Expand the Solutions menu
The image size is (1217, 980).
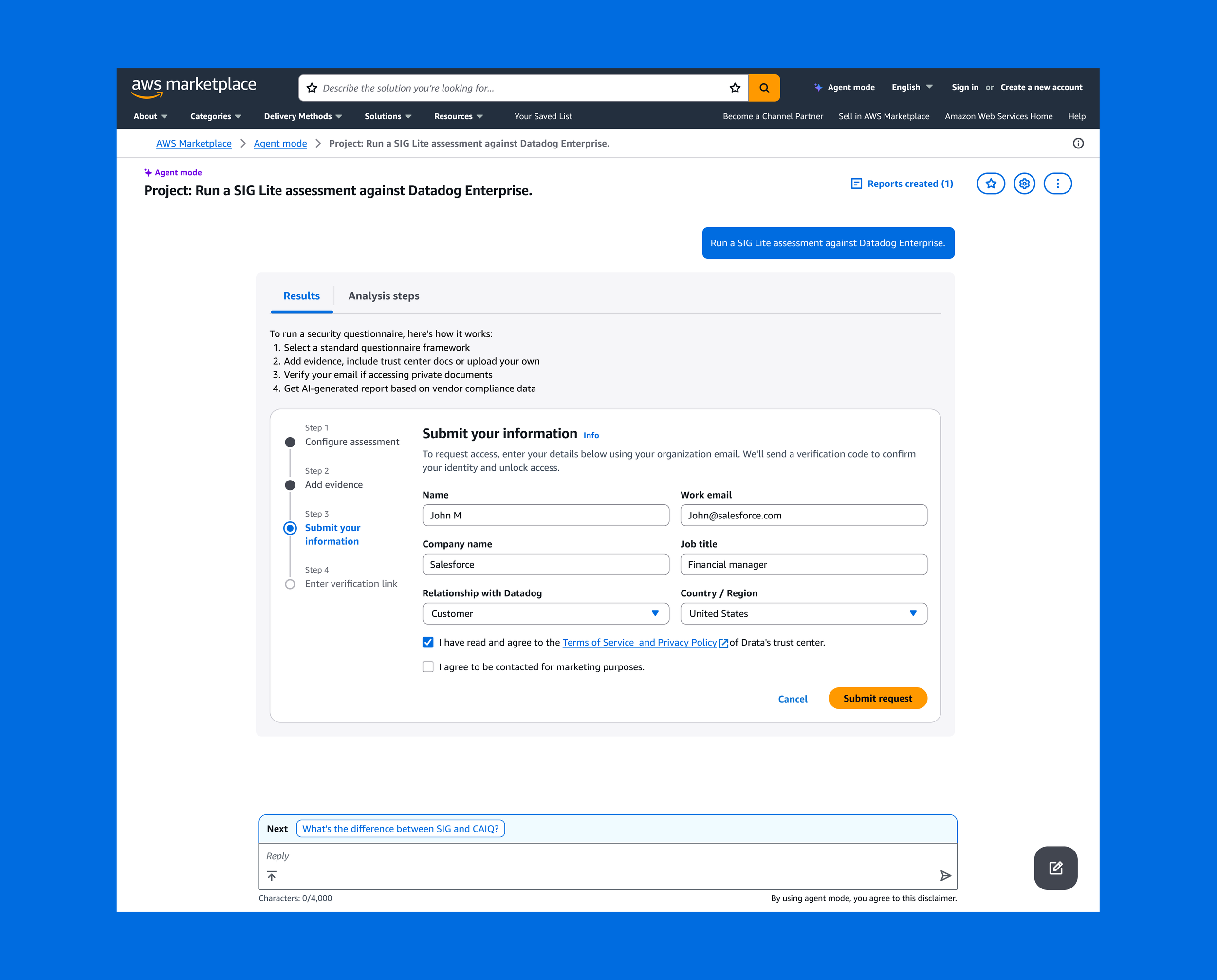[x=388, y=116]
